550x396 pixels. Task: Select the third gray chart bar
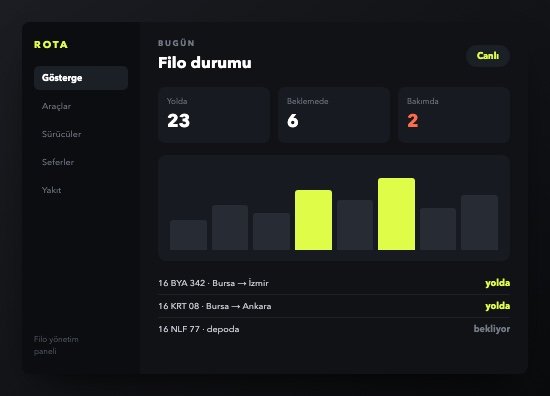271,231
